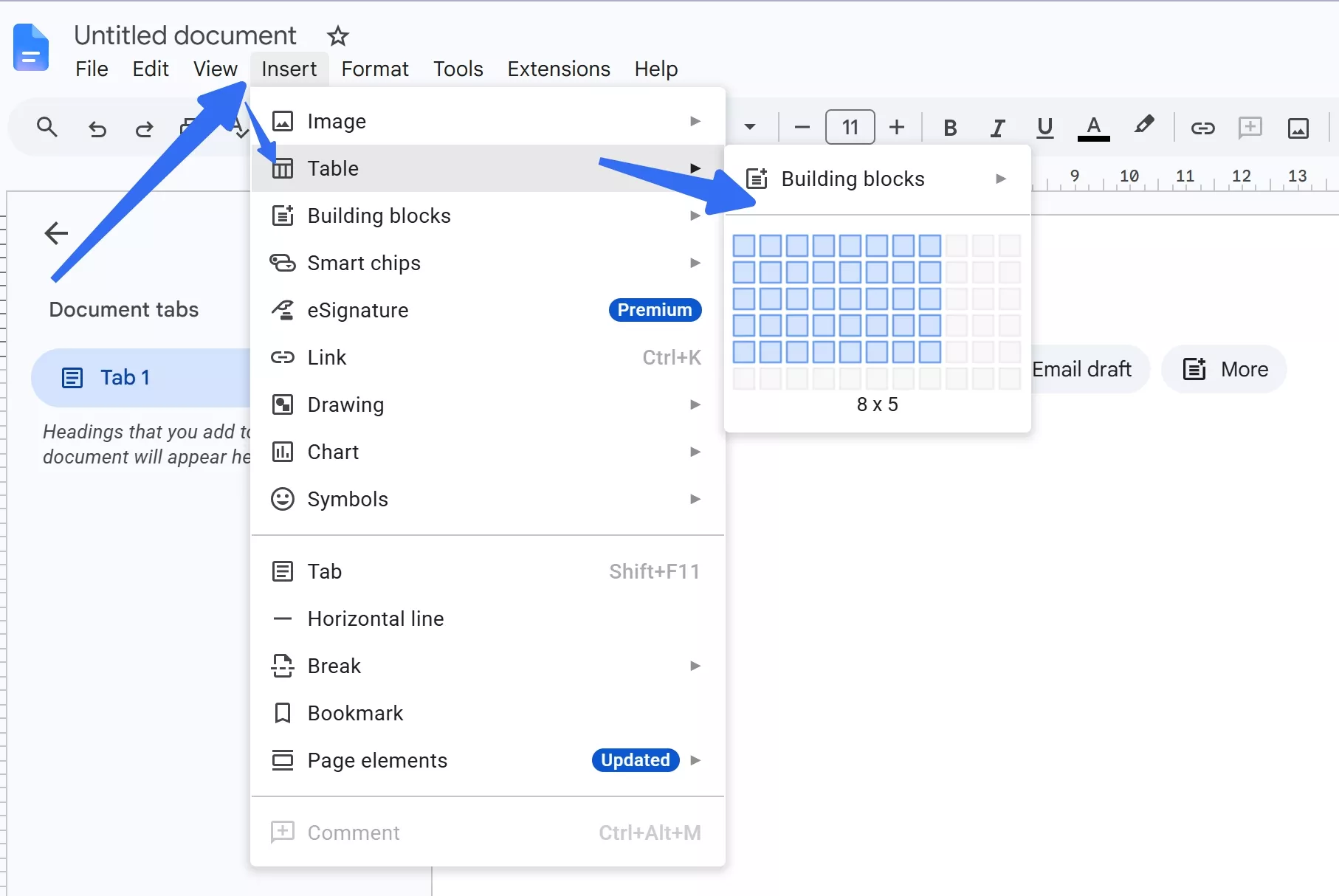Click the undo arrow icon
Image resolution: width=1339 pixels, height=896 pixels.
pos(97,128)
